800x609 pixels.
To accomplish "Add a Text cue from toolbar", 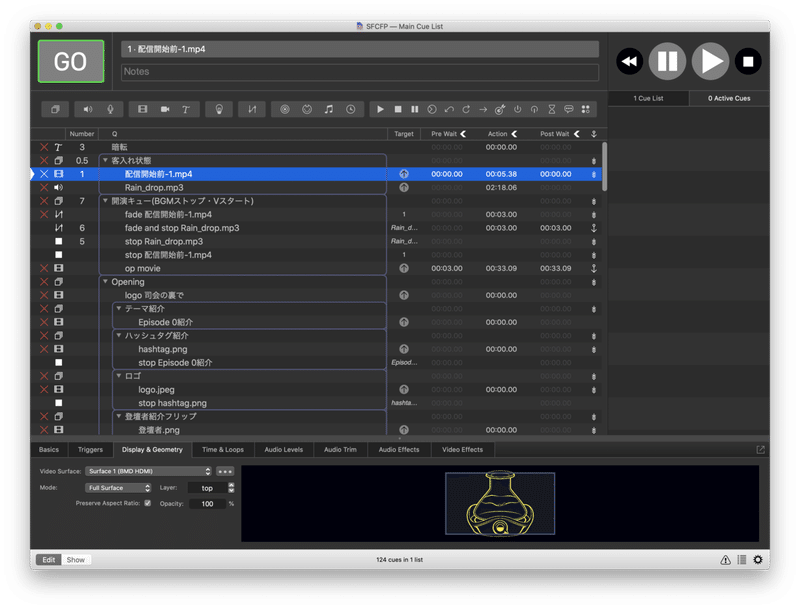I will point(186,109).
